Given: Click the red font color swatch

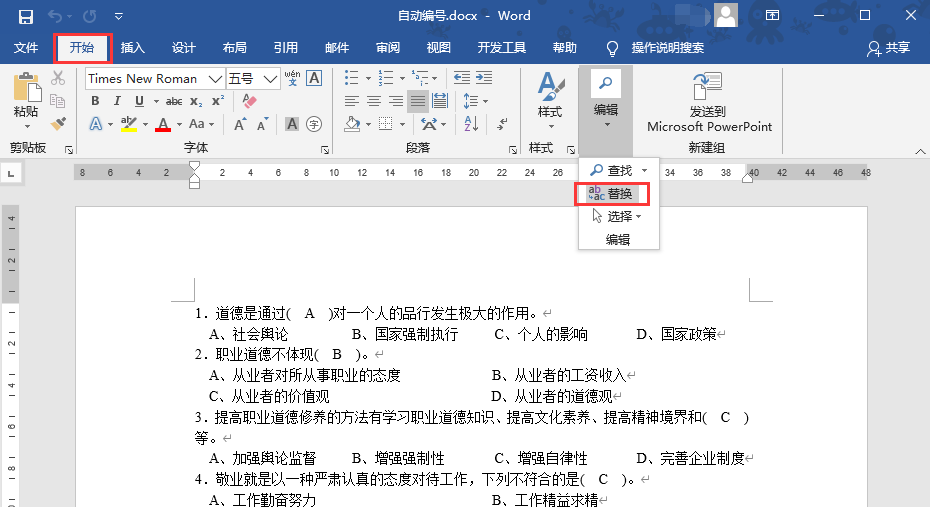Looking at the screenshot, I should (x=163, y=125).
